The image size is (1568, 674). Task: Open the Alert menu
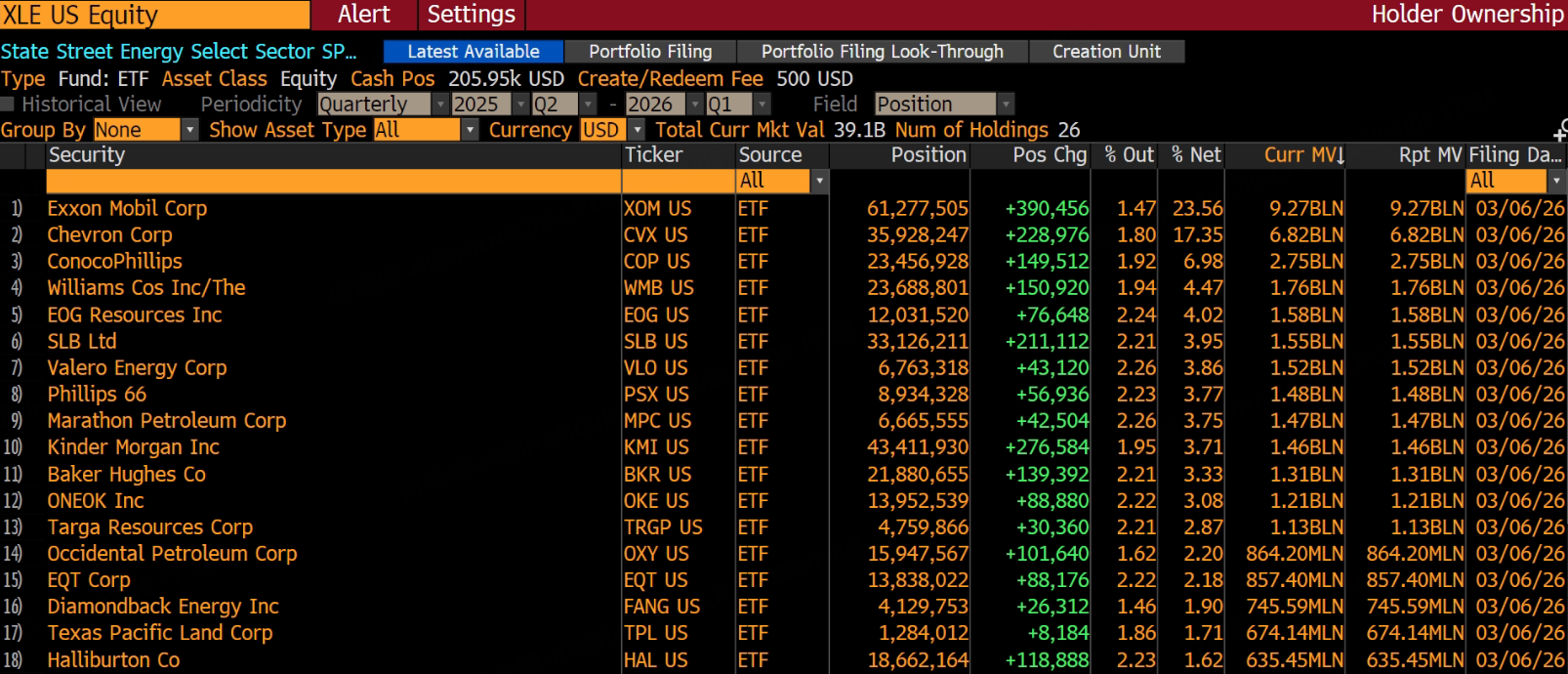tap(364, 15)
